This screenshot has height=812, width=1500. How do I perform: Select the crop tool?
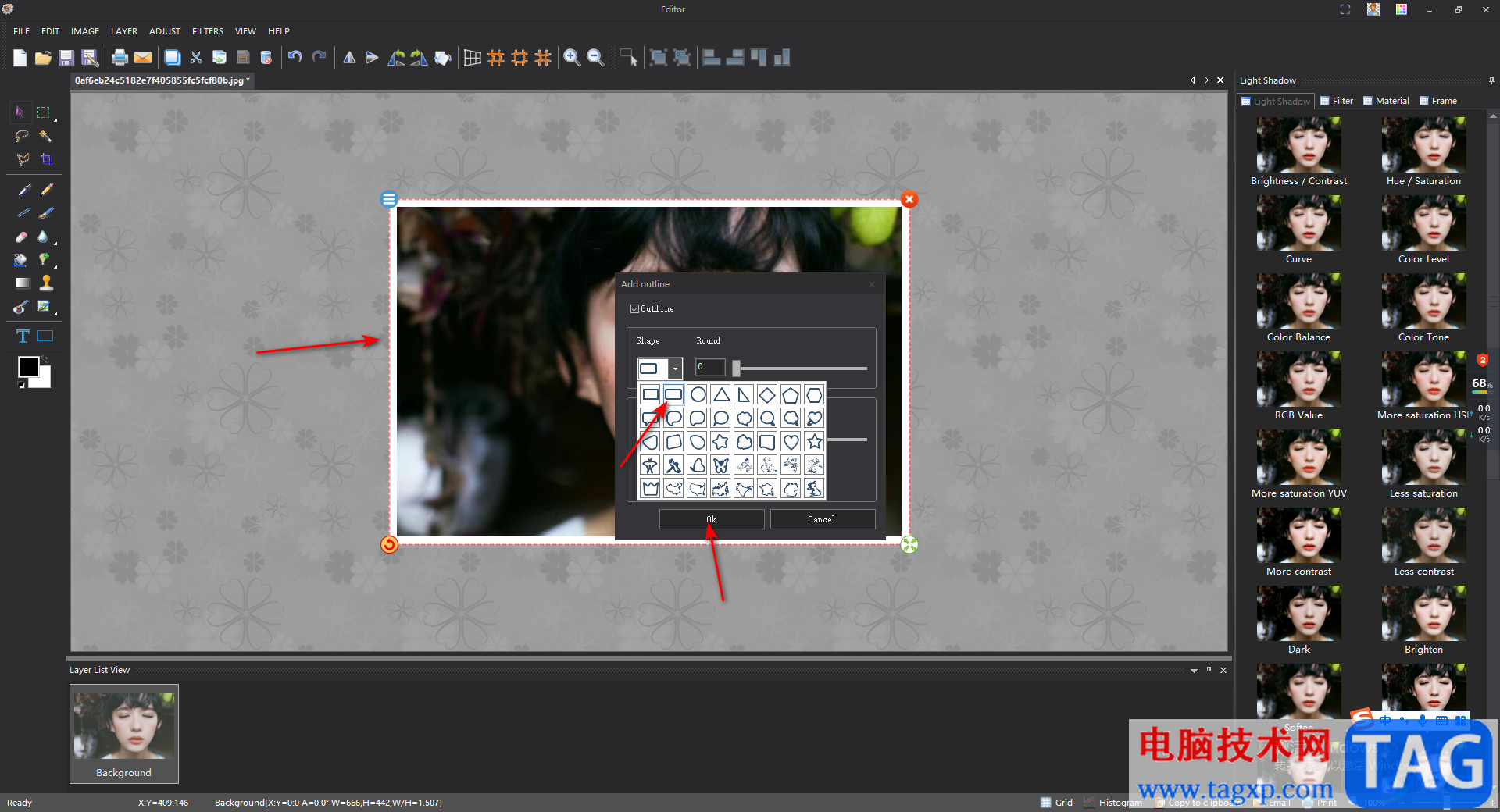tap(46, 159)
